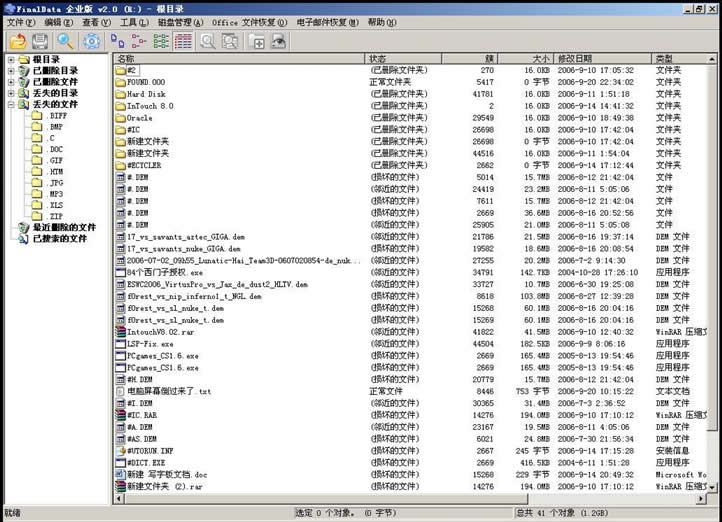Select the Hard Disk folder row
Screen dimensions: 722x522
pyautogui.click(x=410, y=94)
